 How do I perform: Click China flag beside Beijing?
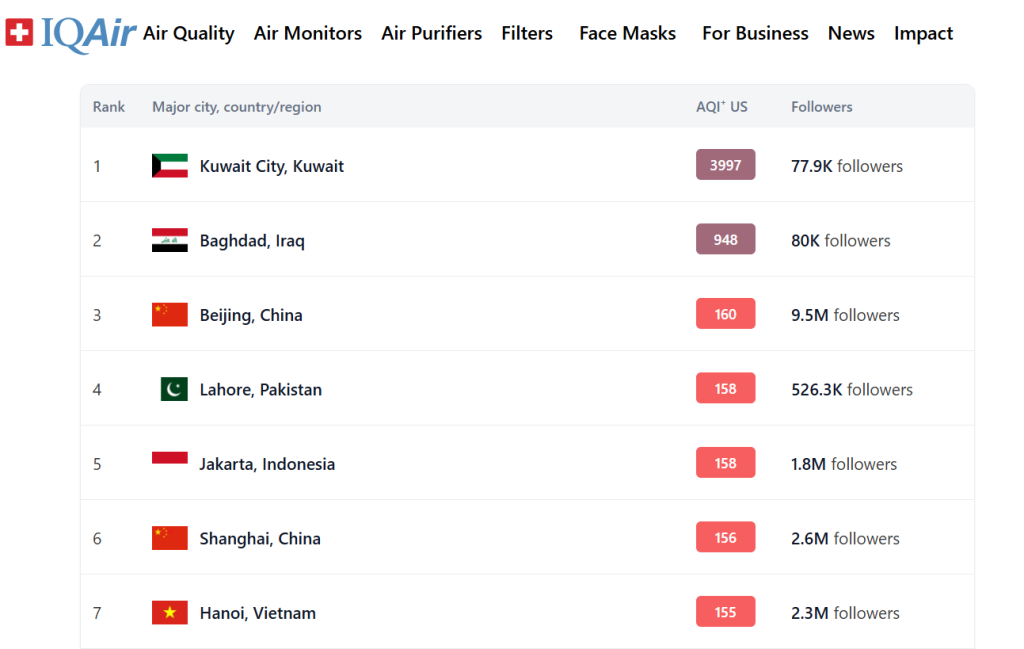tap(169, 315)
